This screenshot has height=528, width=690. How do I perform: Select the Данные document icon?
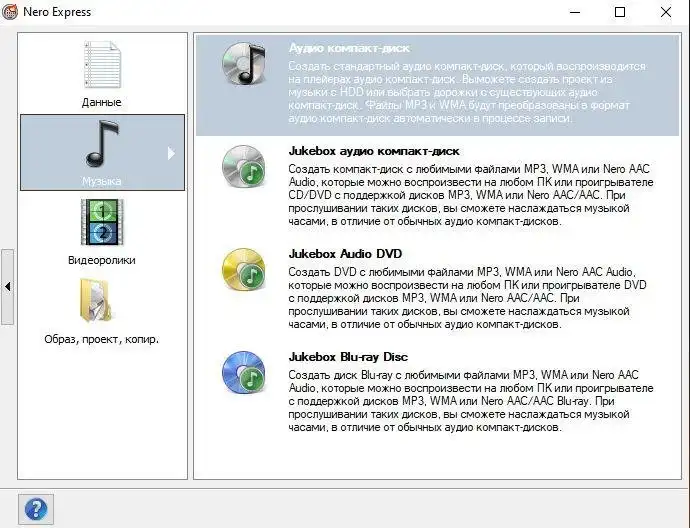point(102,65)
